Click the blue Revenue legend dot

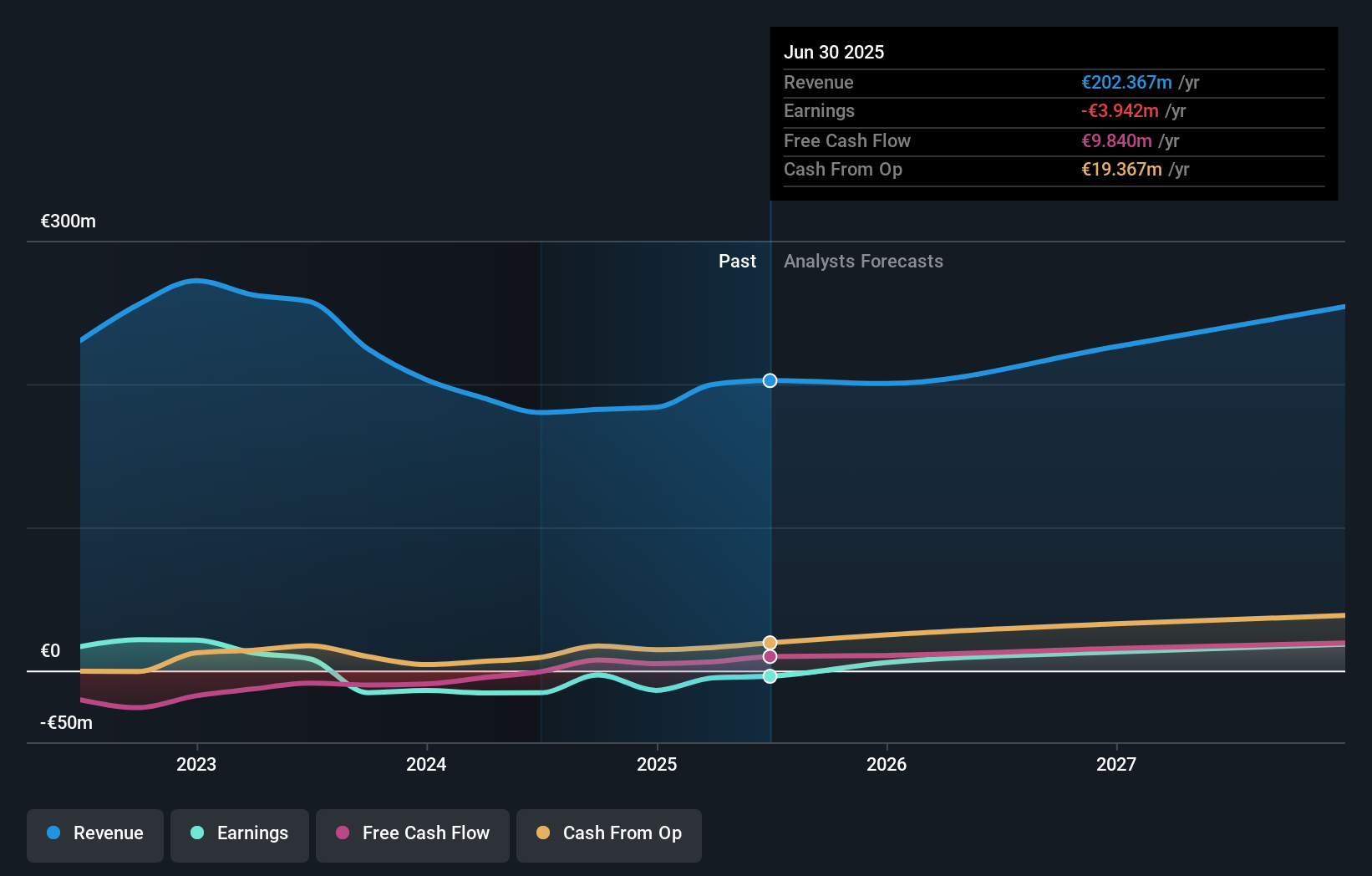point(53,833)
